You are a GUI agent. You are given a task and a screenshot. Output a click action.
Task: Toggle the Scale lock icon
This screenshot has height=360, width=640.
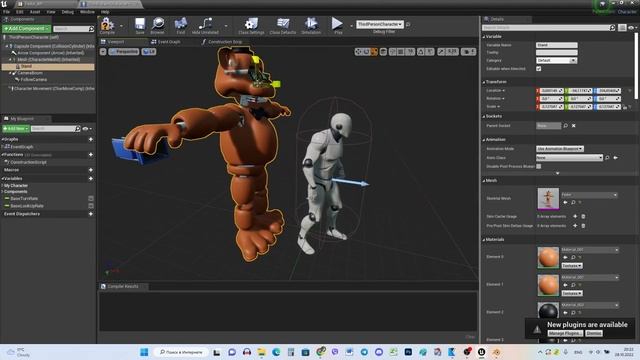point(625,107)
